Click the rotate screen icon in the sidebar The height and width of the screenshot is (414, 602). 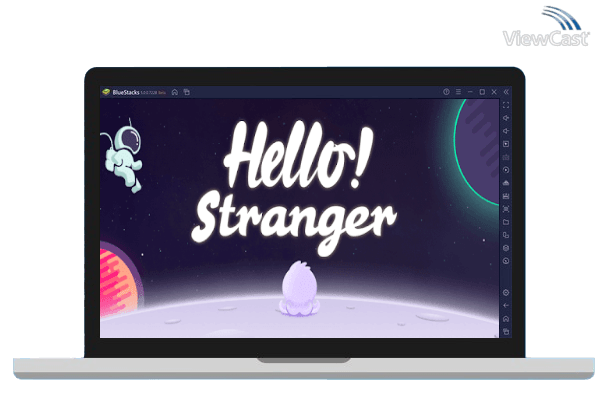tap(506, 235)
